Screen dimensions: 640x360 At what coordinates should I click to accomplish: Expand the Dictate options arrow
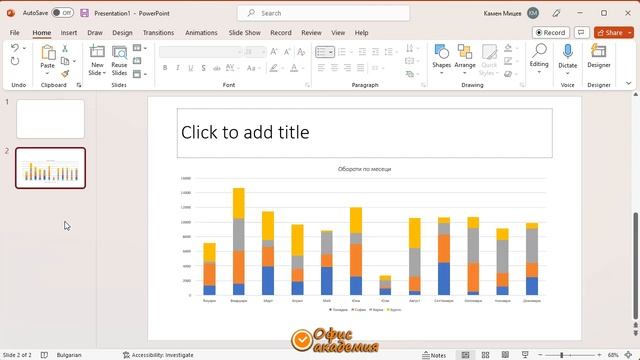pyautogui.click(x=567, y=73)
